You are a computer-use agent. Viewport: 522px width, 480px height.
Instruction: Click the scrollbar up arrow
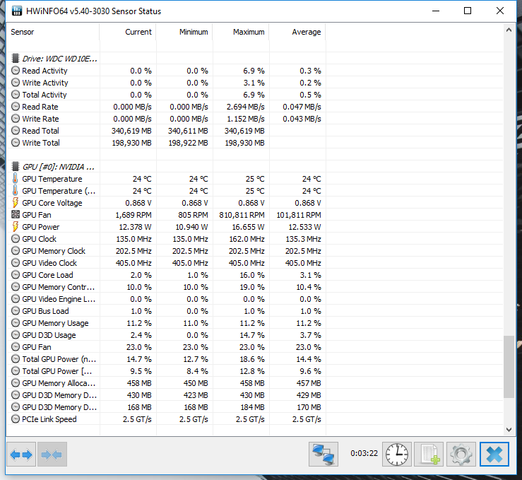point(509,30)
